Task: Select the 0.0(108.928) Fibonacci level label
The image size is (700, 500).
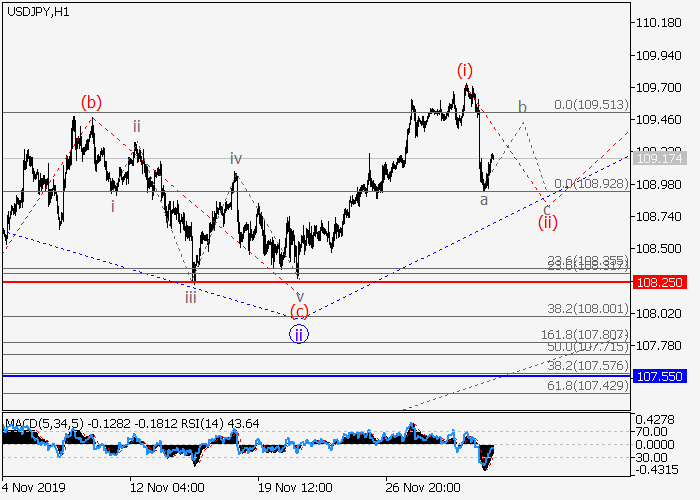Action: pyautogui.click(x=591, y=184)
